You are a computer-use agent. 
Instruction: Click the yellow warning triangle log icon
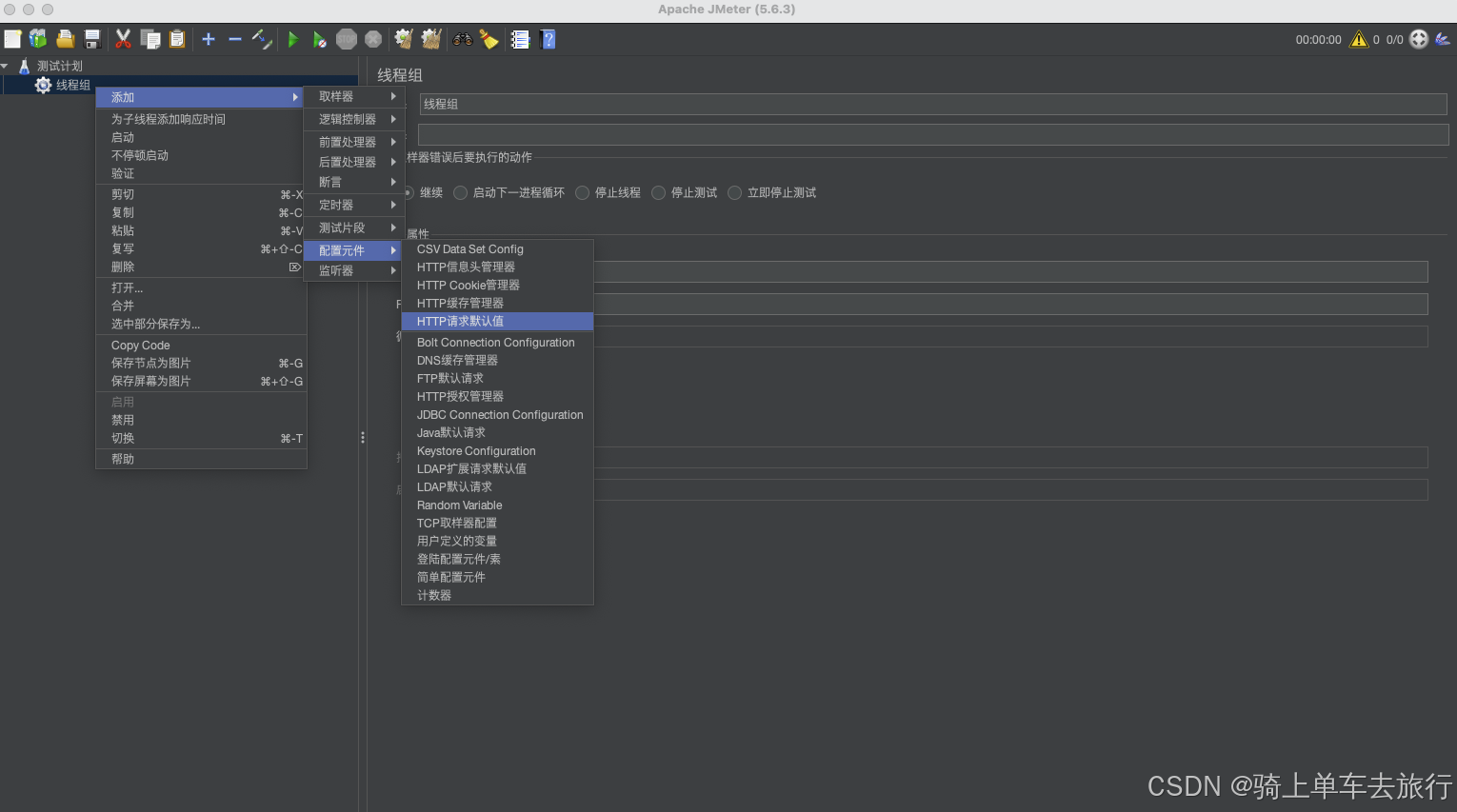(x=1359, y=39)
